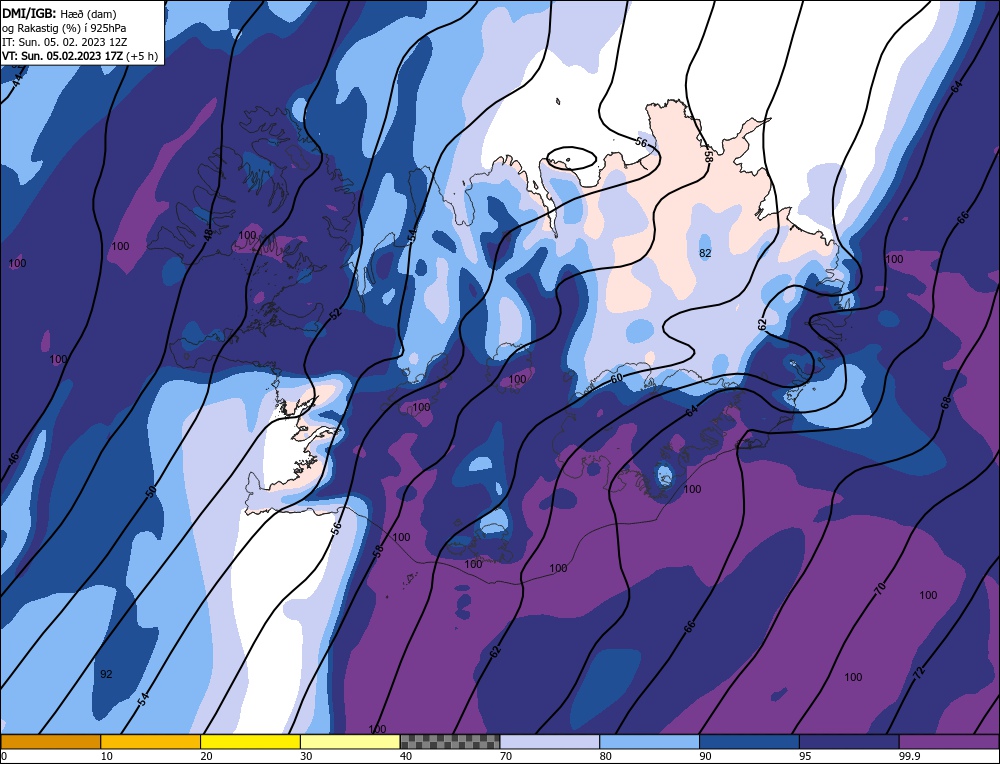Click the '99.9' legend tick label
Image resolution: width=1000 pixels, height=764 pixels.
pos(909,756)
